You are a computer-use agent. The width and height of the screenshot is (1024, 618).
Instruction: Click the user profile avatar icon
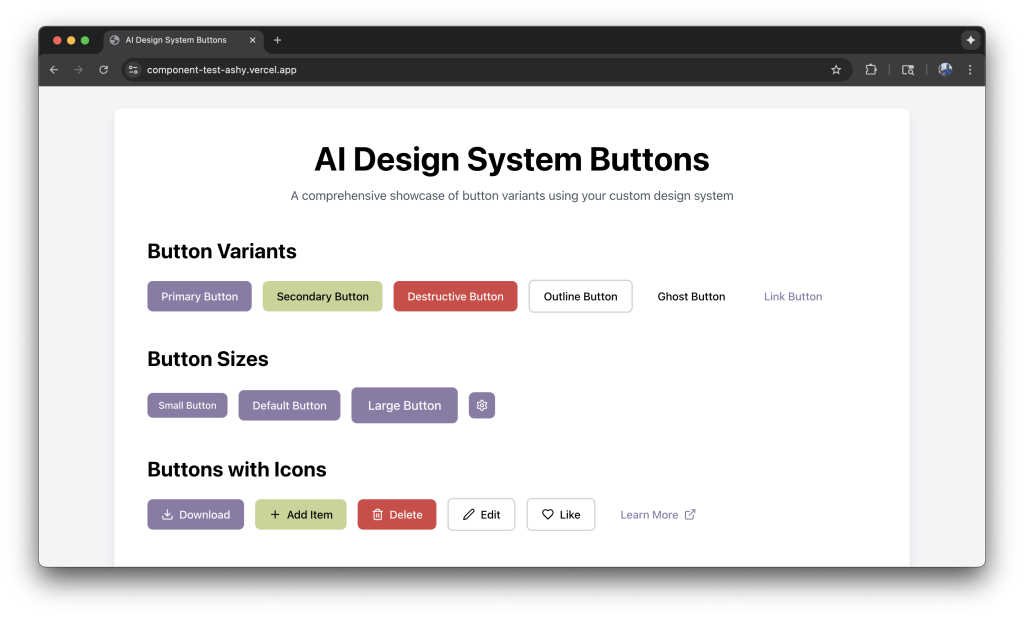[945, 70]
